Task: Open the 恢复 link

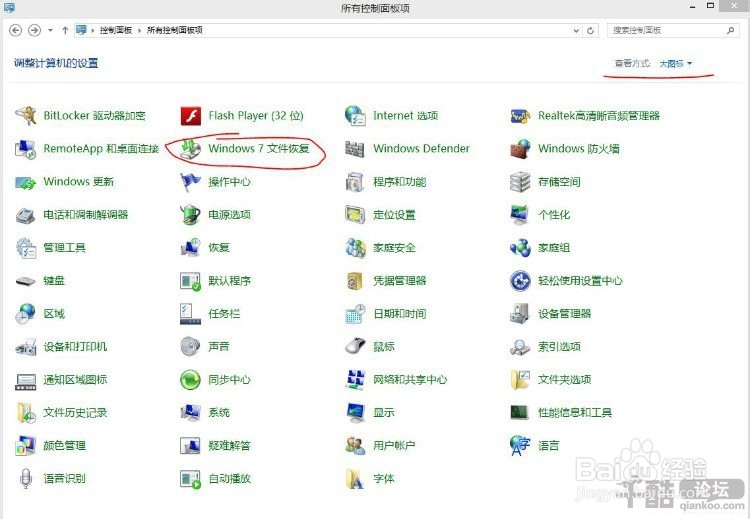Action: click(219, 248)
